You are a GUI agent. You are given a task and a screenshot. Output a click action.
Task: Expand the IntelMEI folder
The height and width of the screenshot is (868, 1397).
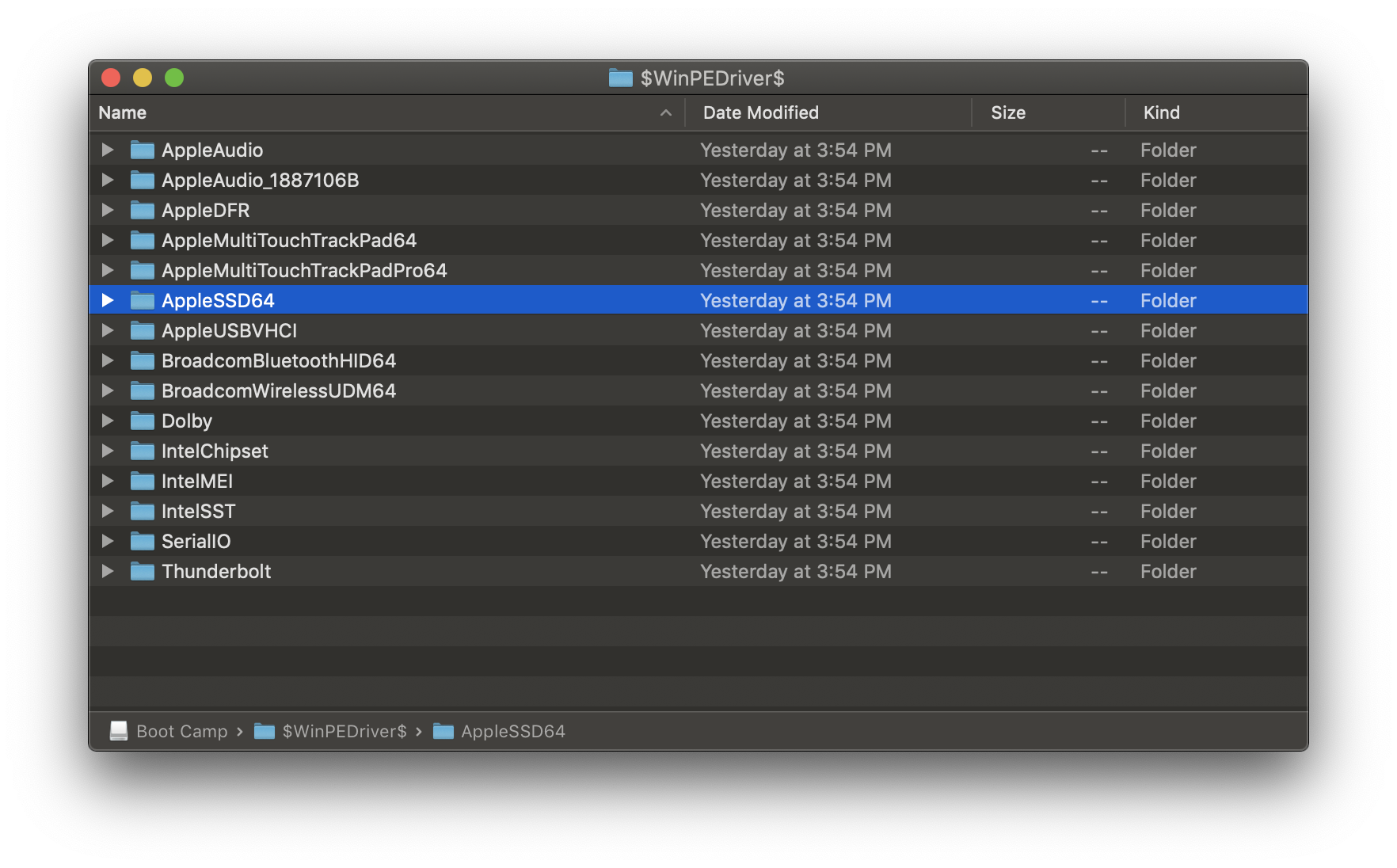pyautogui.click(x=108, y=481)
